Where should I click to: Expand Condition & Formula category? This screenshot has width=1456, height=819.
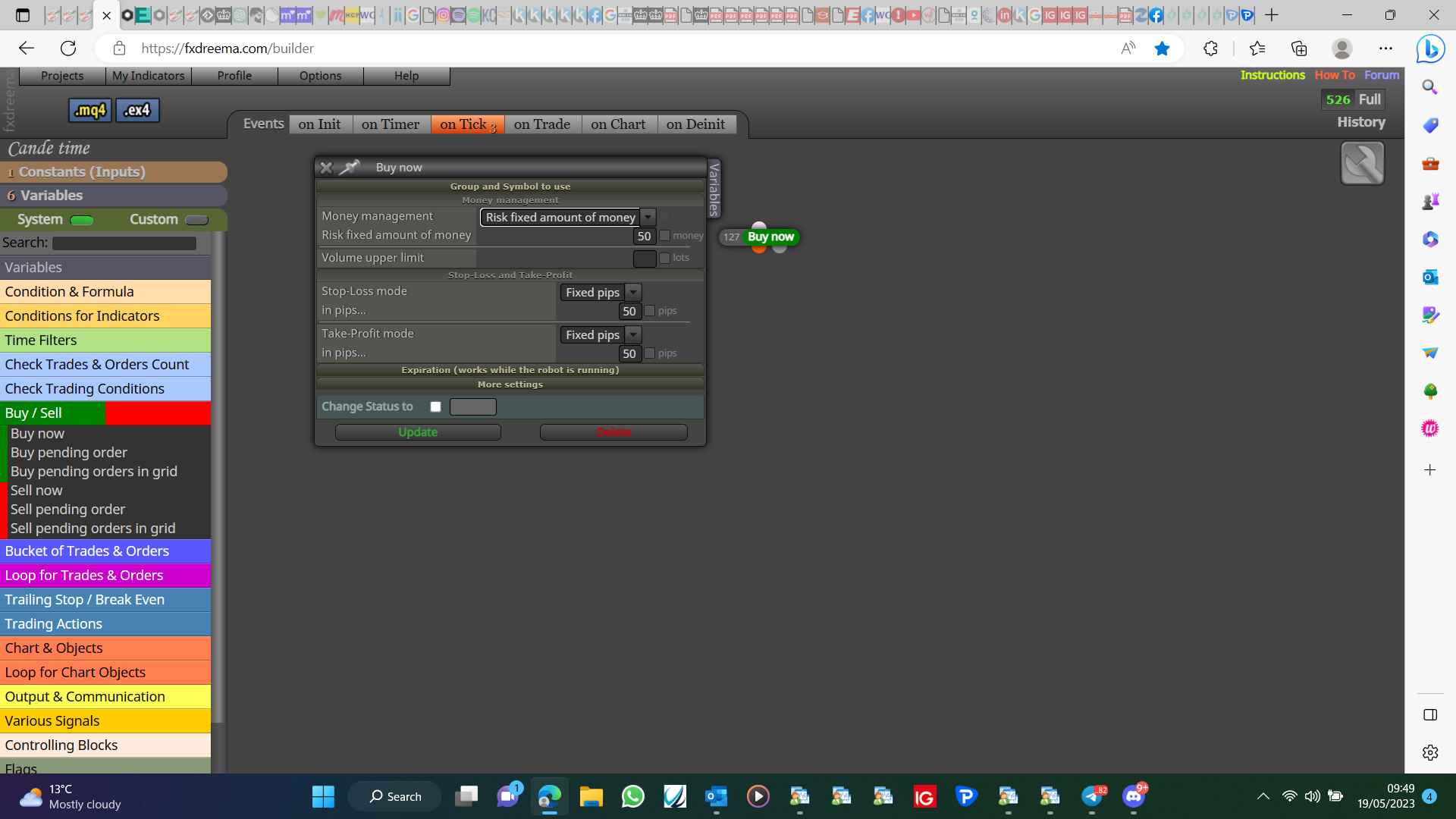pyautogui.click(x=105, y=292)
